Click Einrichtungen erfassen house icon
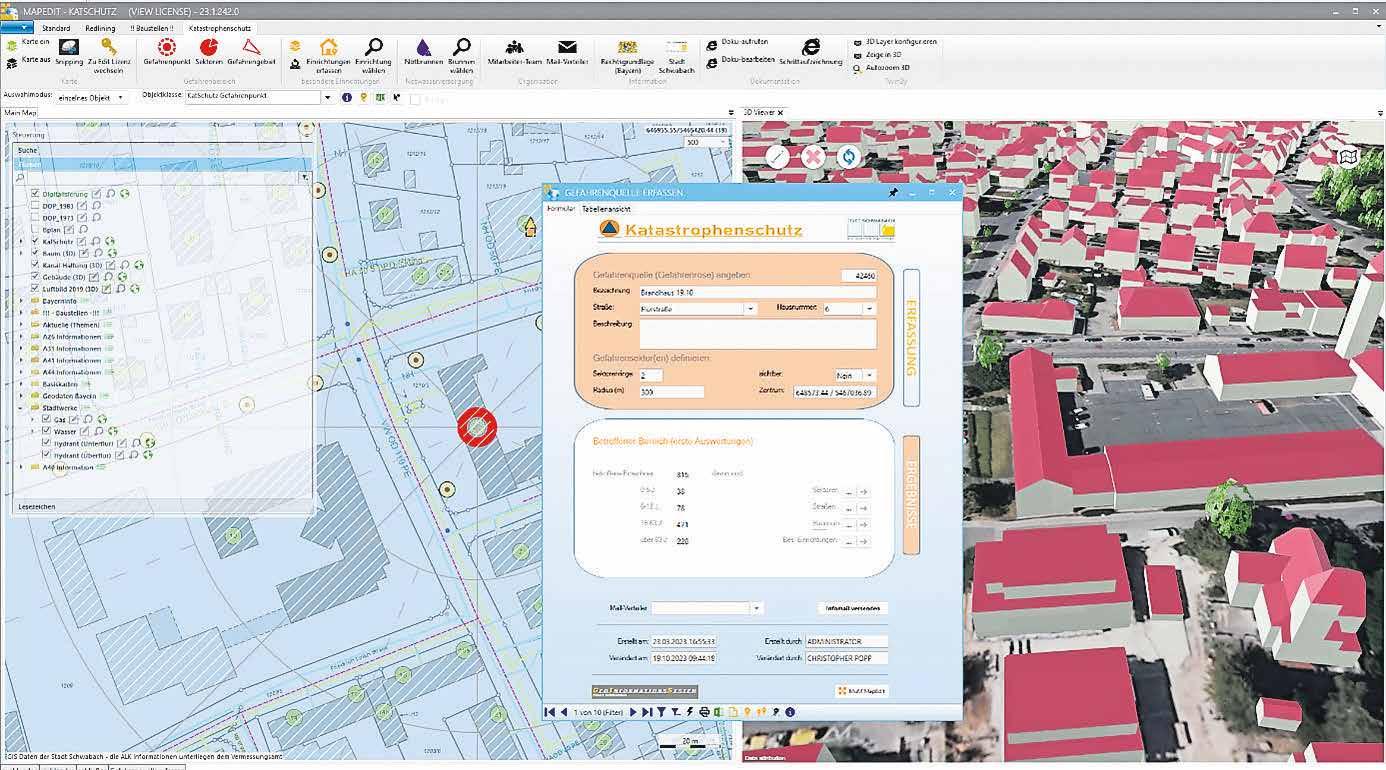This screenshot has height=770, width=1386. click(328, 48)
